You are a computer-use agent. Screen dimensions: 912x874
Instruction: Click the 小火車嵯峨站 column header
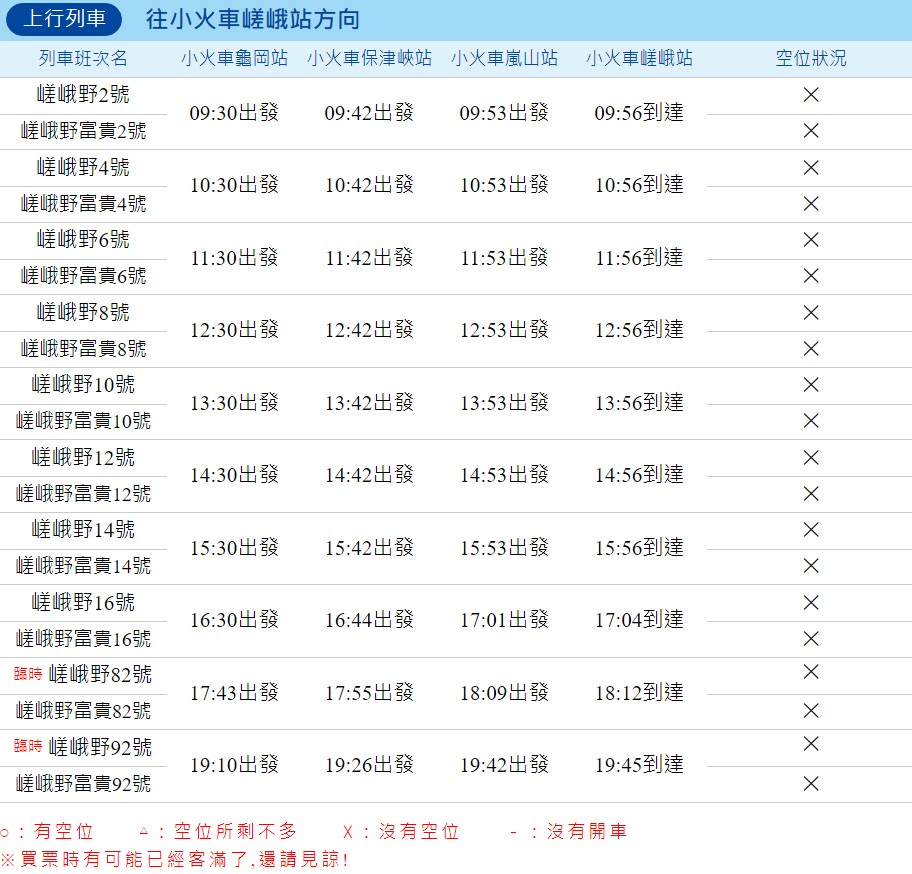click(x=639, y=58)
